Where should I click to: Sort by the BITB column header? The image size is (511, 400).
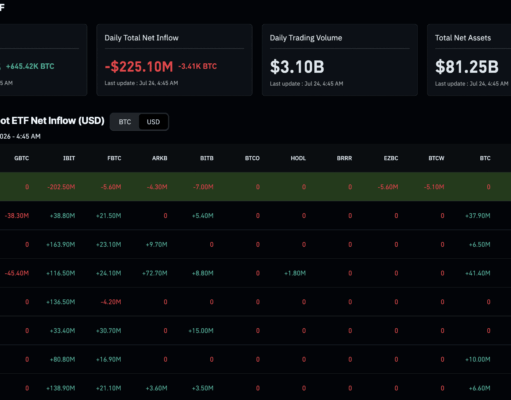point(207,158)
